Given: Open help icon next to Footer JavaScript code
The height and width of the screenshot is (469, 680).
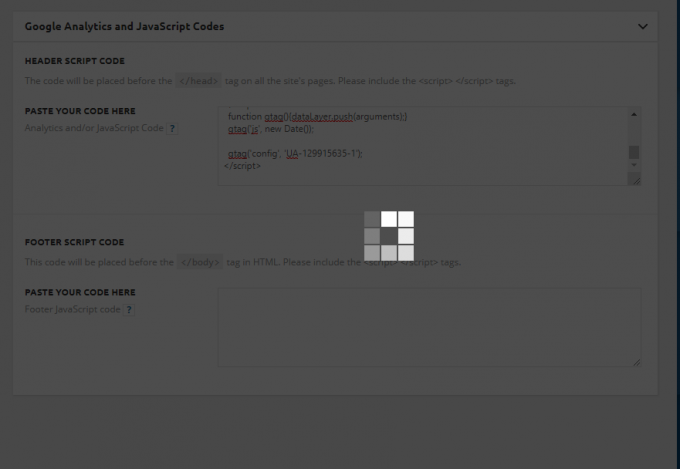Looking at the screenshot, I should [x=129, y=310].
